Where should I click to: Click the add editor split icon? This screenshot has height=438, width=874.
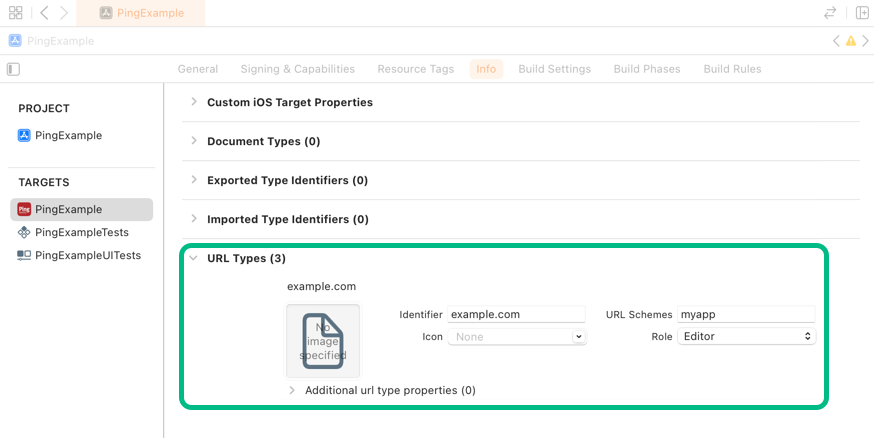tap(861, 13)
